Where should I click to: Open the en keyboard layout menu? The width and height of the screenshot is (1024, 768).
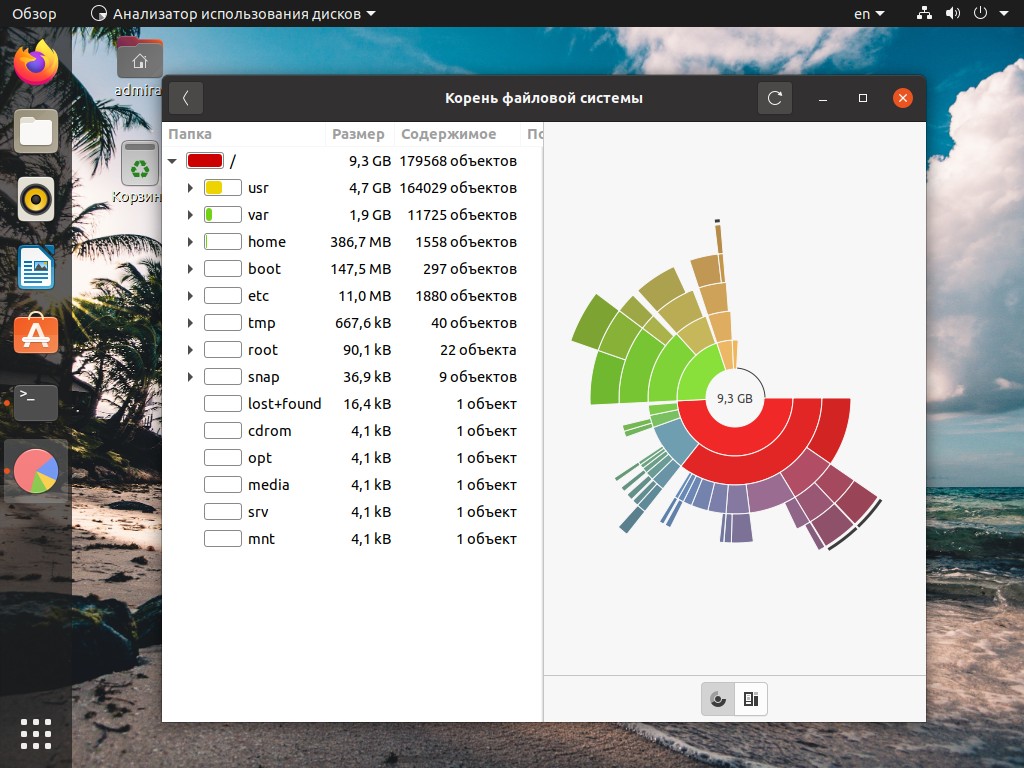coord(869,14)
